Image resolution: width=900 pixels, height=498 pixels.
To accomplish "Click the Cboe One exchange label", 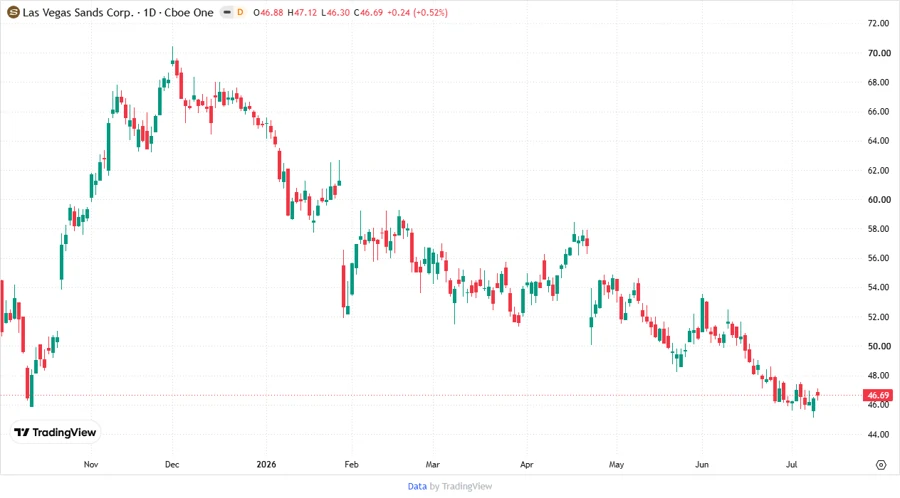I will 189,12.
